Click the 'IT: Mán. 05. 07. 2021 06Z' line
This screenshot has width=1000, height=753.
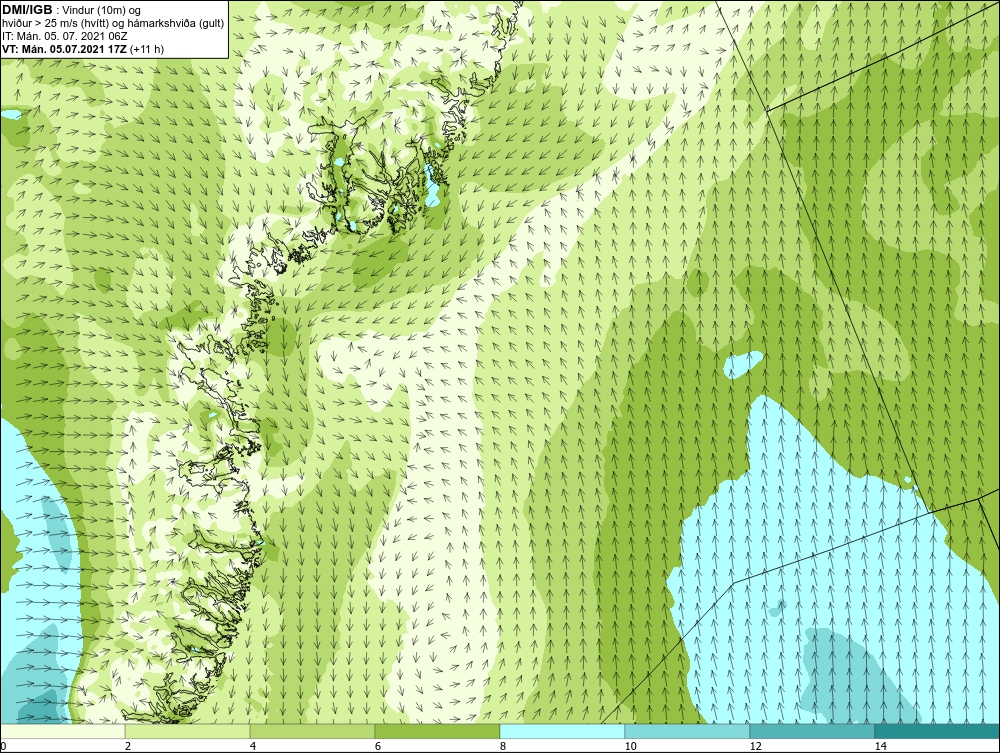64,36
